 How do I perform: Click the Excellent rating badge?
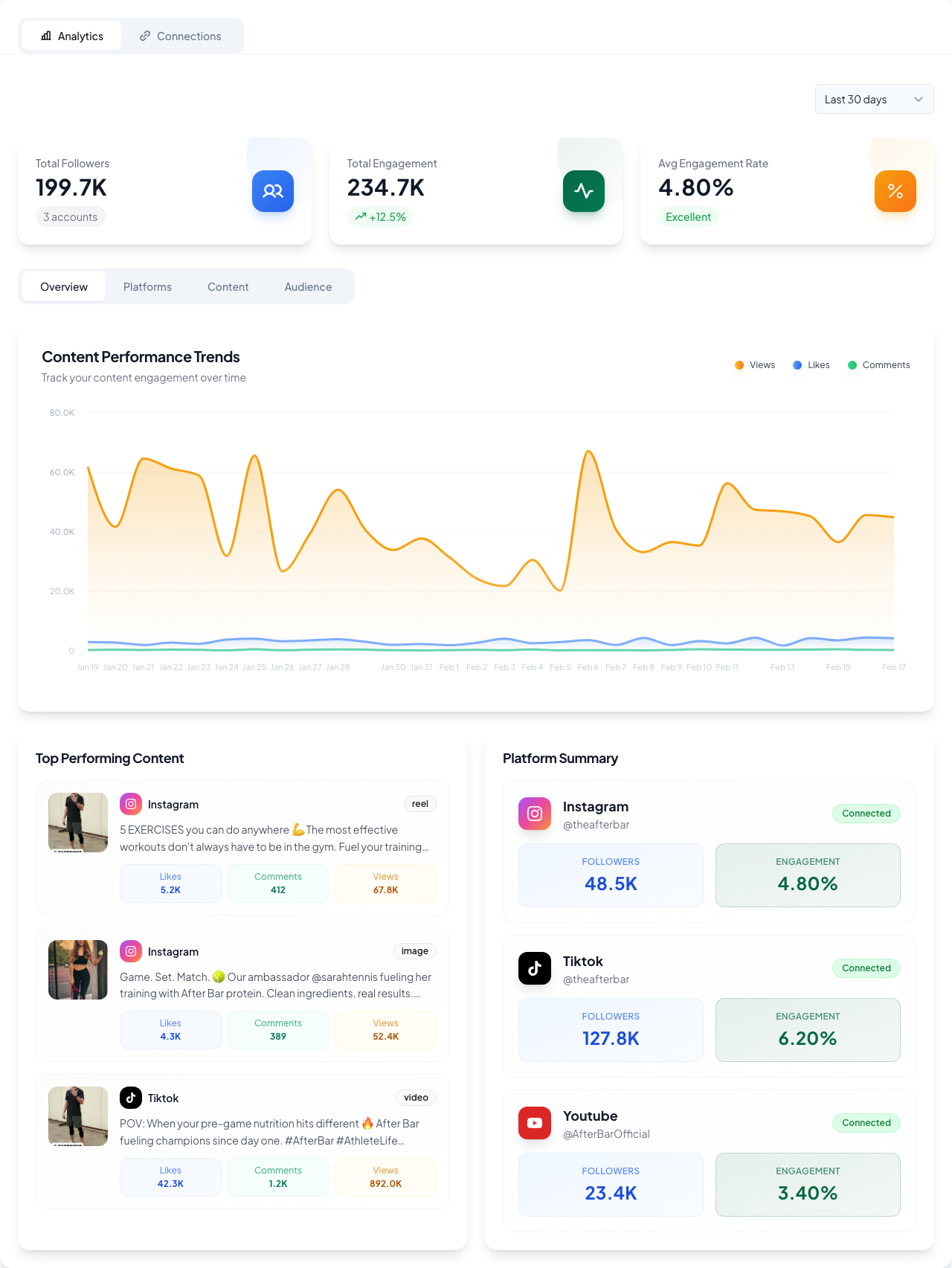(688, 216)
